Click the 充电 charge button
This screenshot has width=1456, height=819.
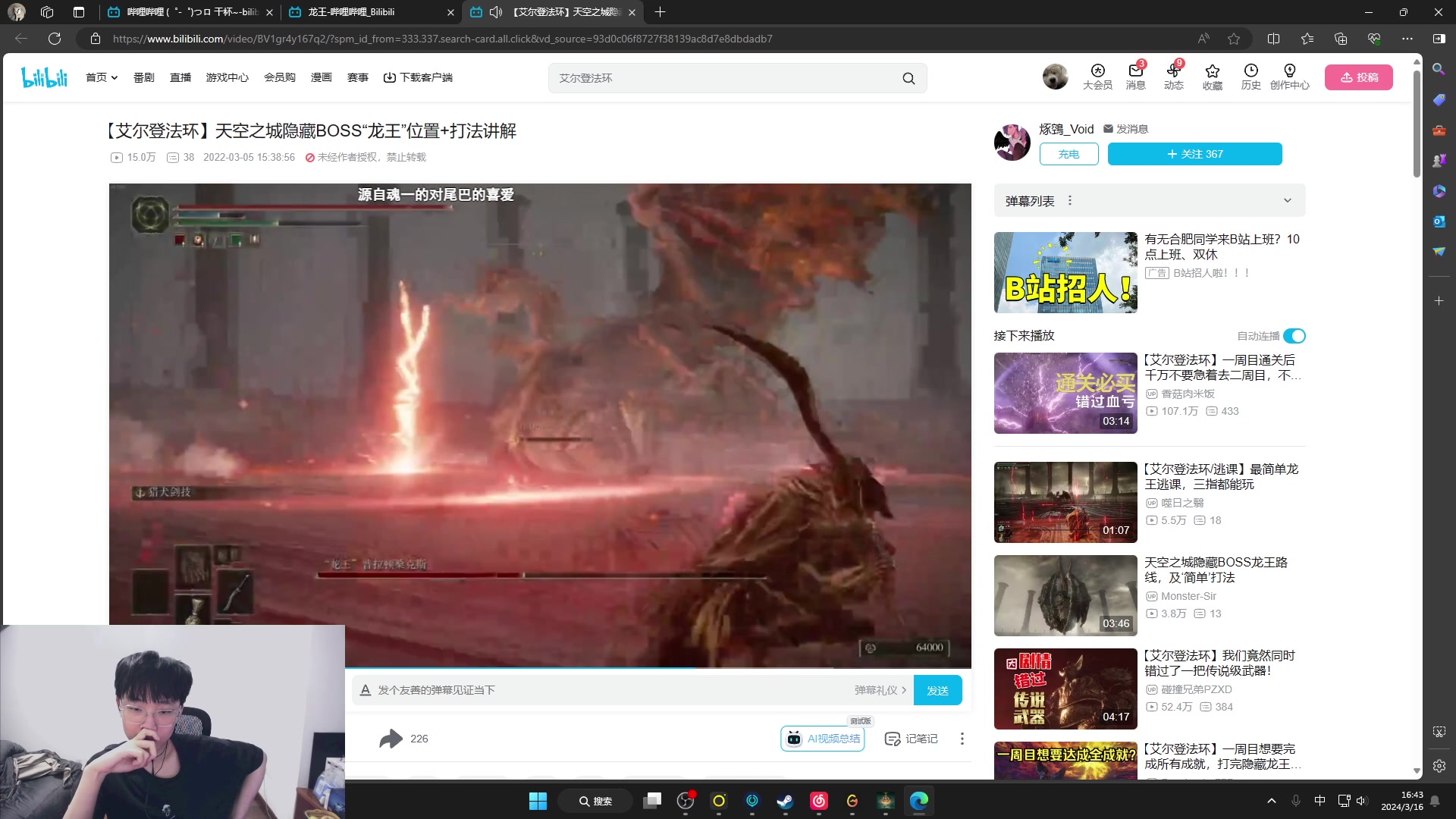point(1068,154)
